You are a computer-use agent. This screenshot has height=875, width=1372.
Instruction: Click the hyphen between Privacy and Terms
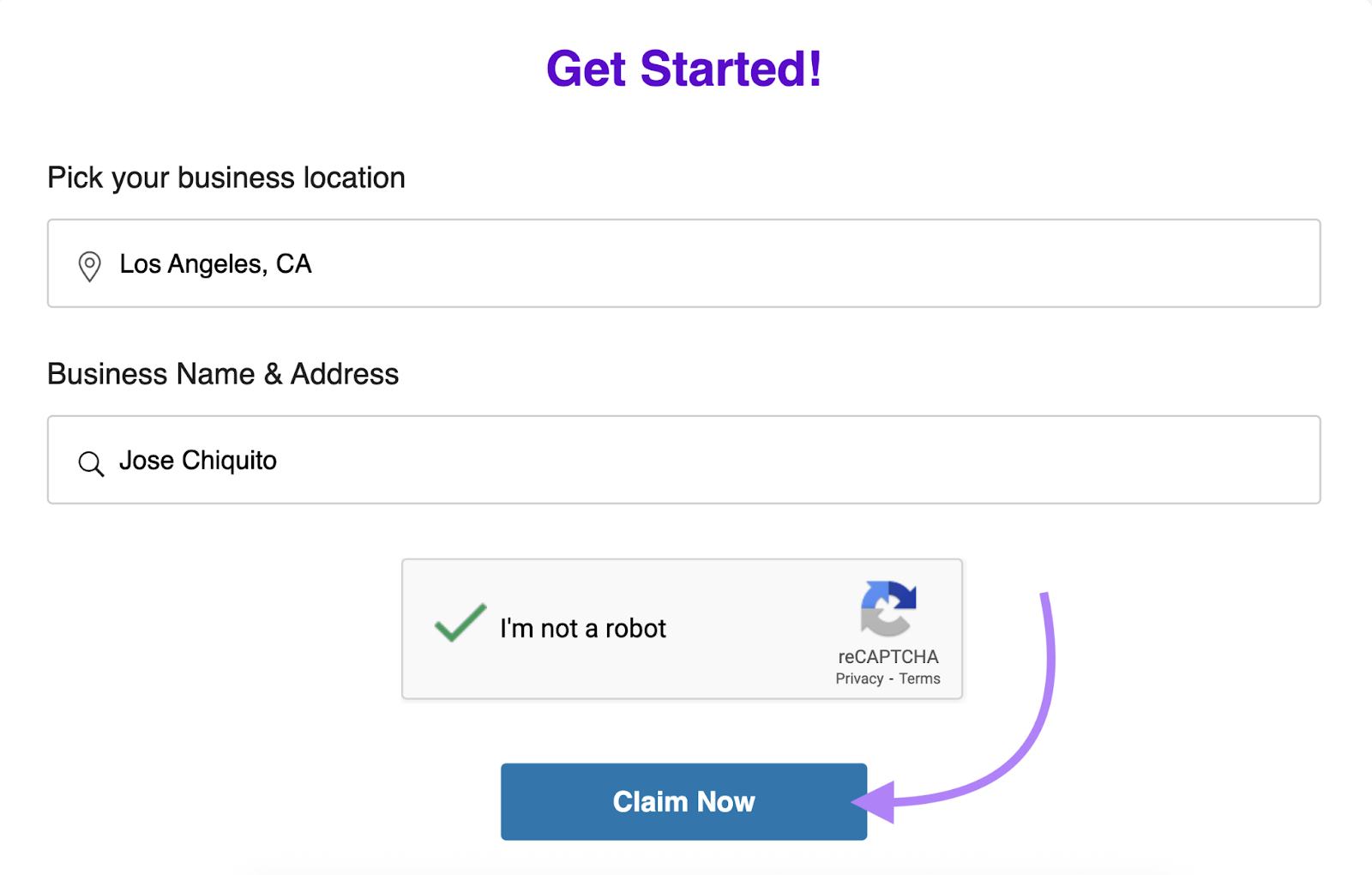890,678
